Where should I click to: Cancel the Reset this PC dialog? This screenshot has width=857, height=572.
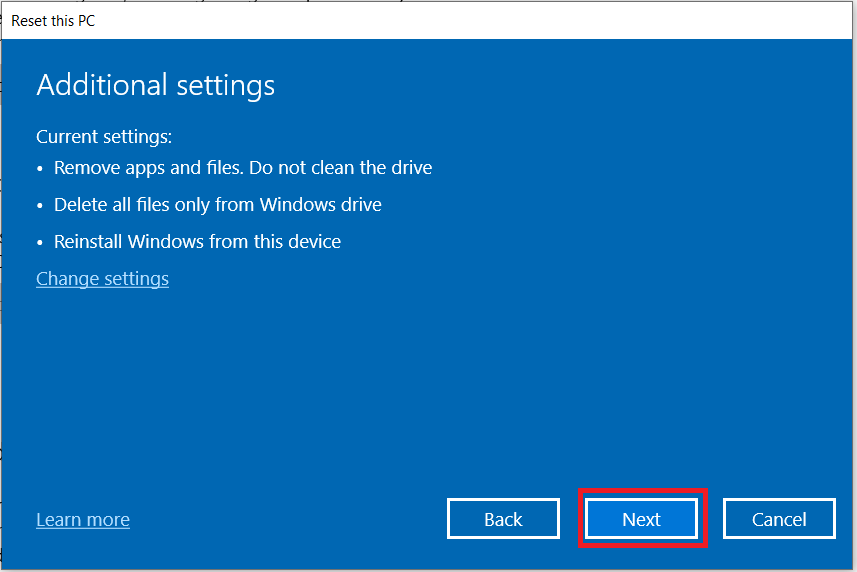click(779, 518)
